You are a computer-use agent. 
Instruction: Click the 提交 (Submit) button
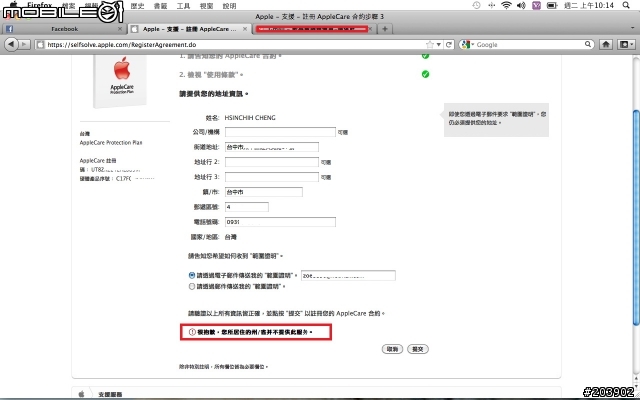[x=418, y=349]
